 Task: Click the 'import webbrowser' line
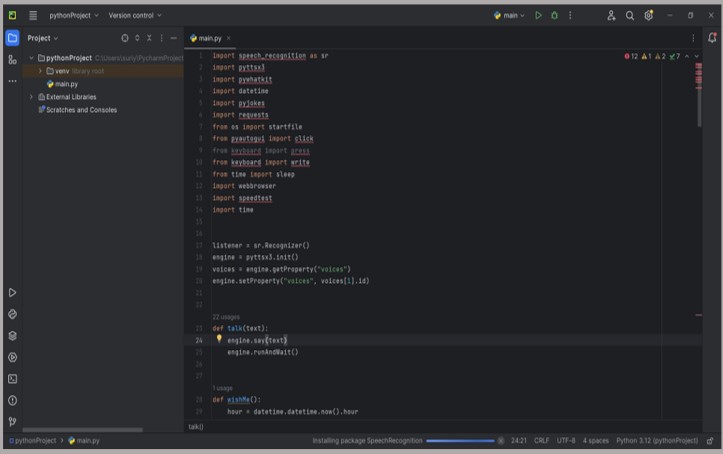244,186
